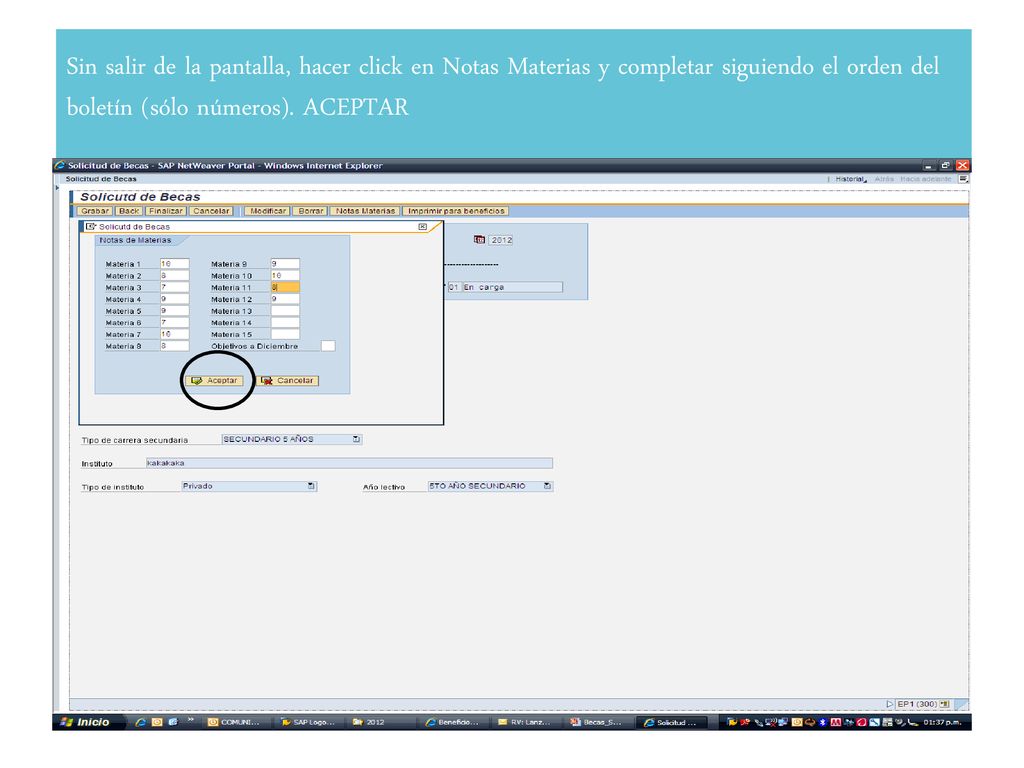
Task: Open the Historial menu
Action: (851, 179)
